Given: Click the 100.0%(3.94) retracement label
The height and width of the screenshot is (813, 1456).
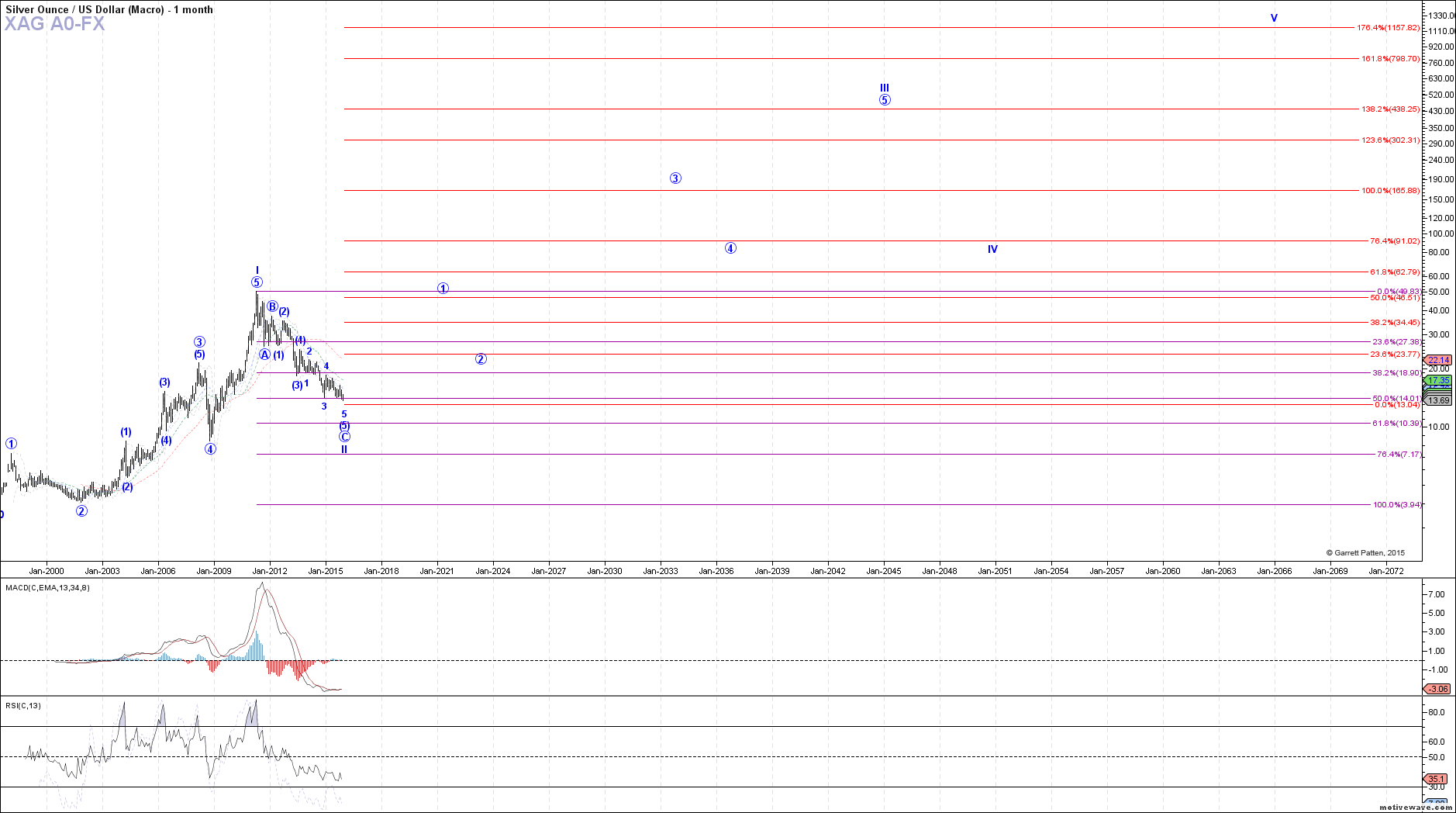Looking at the screenshot, I should click(1397, 504).
